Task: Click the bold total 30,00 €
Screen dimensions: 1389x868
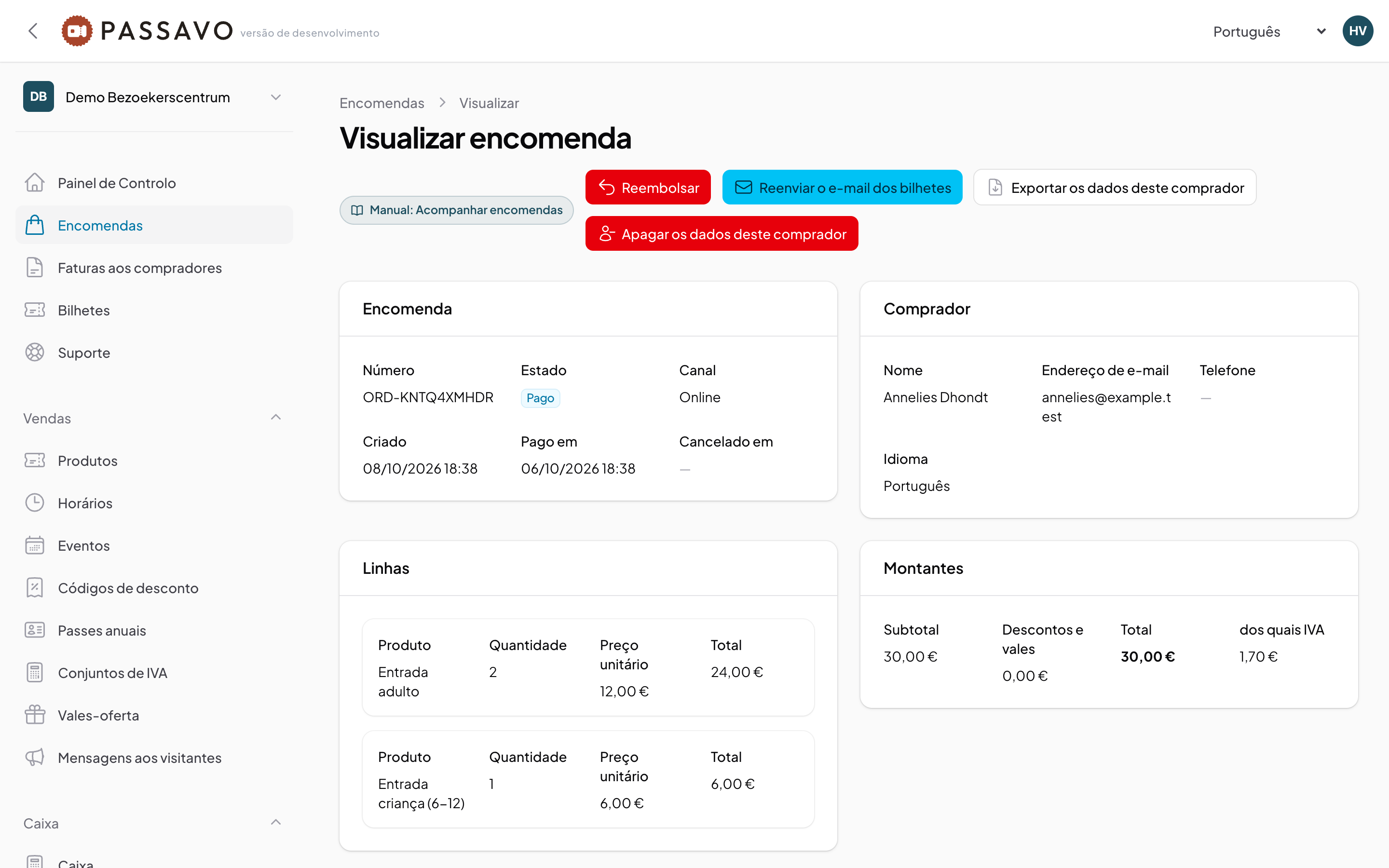Action: click(x=1147, y=656)
